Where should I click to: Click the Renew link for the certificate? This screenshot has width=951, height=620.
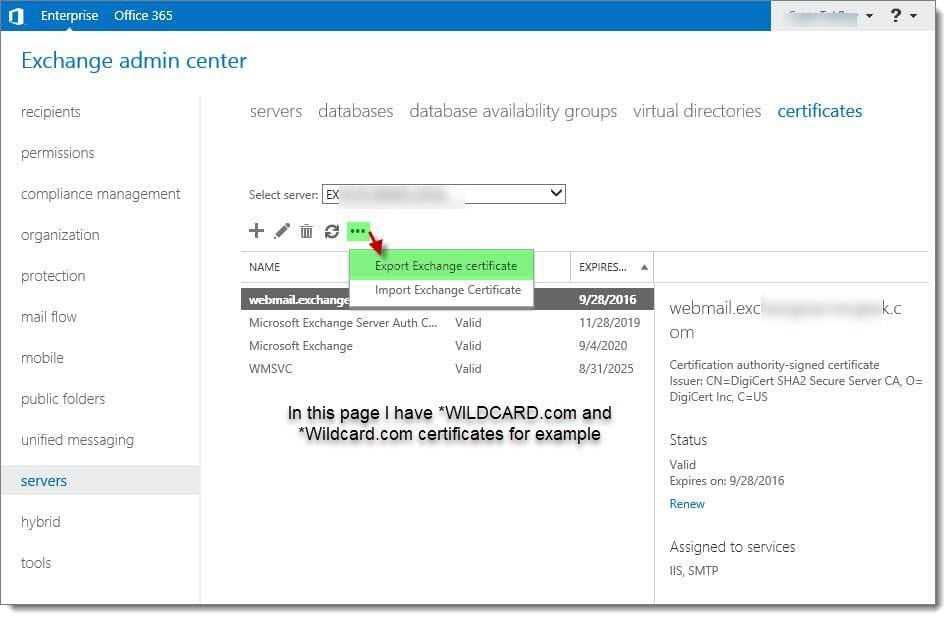tap(687, 504)
